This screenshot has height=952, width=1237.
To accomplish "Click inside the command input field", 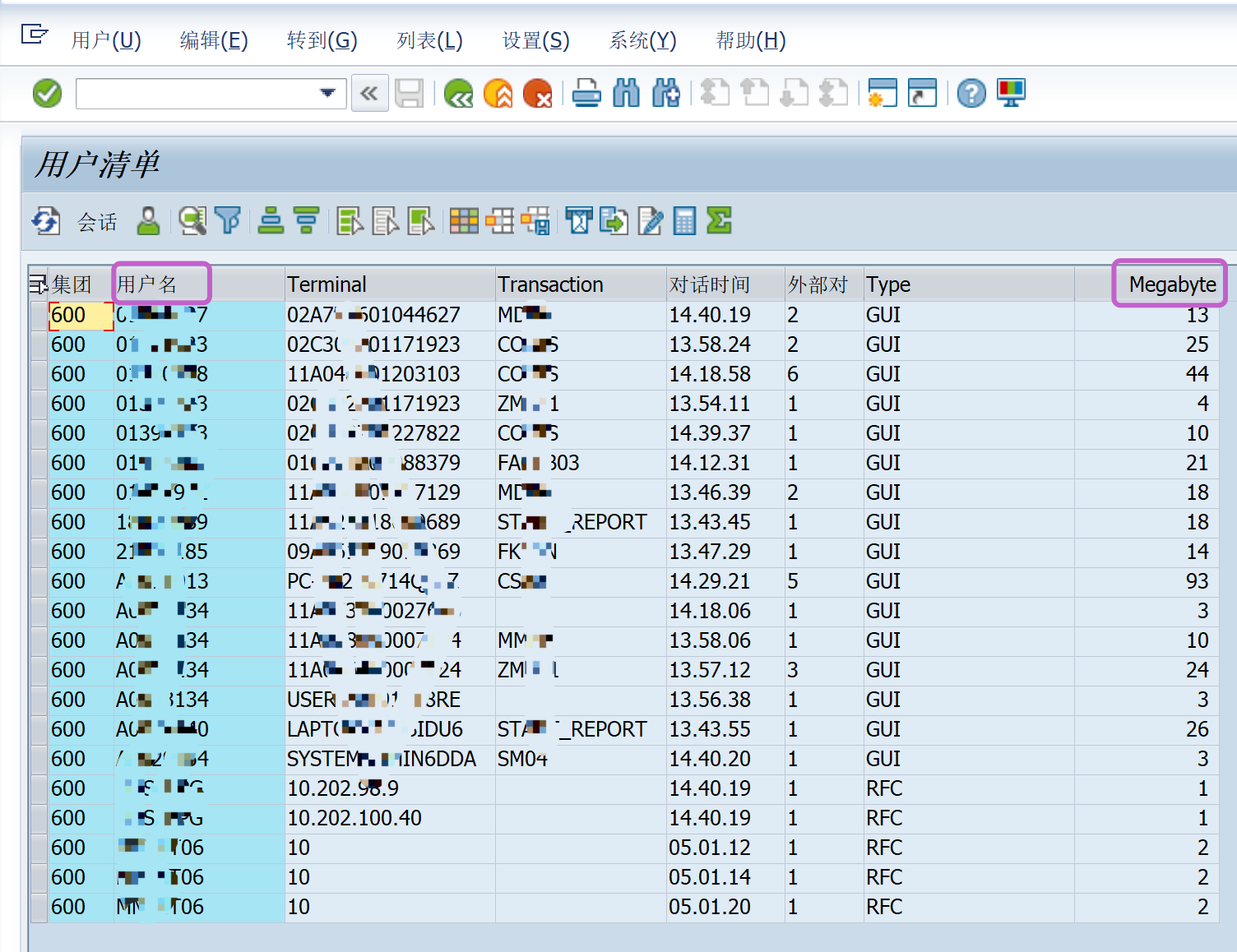I will (x=196, y=93).
